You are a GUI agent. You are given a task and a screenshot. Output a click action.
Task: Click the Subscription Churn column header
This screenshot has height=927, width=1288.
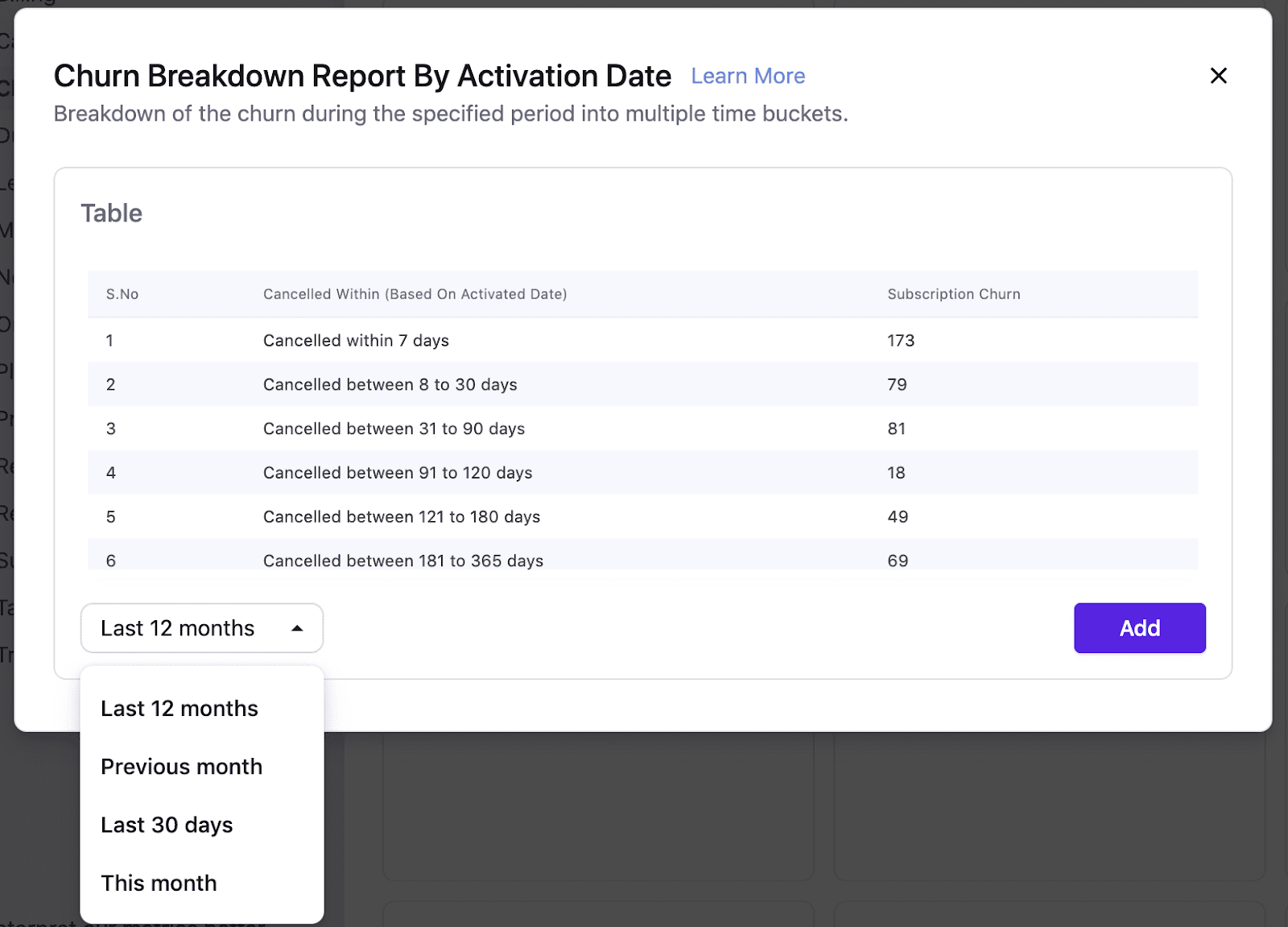click(953, 295)
